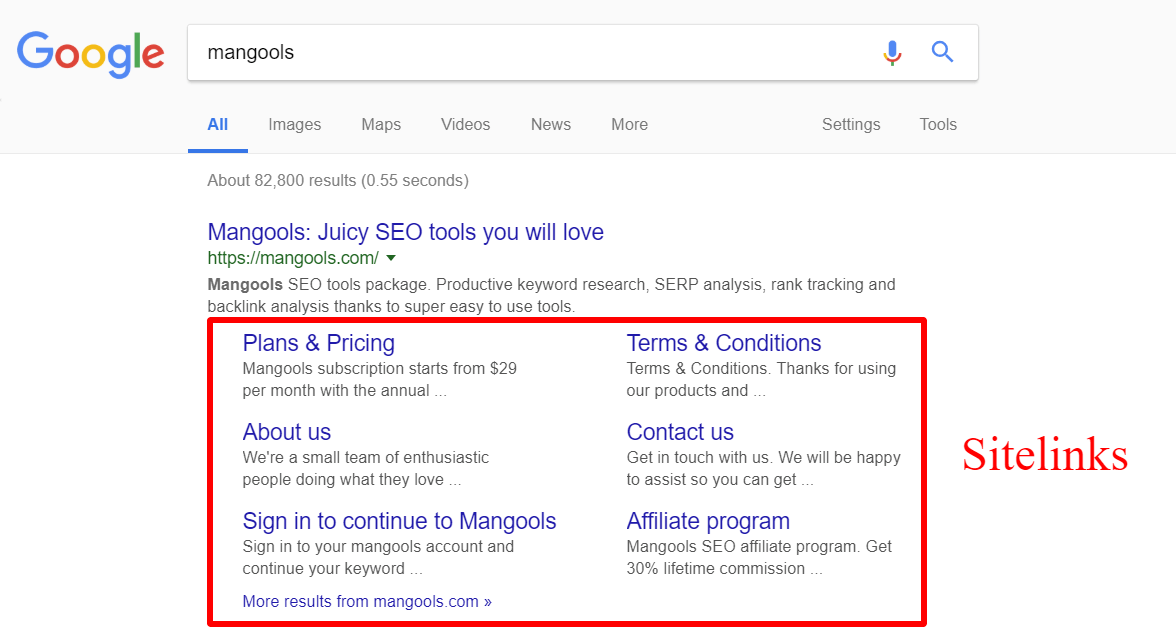This screenshot has width=1176, height=642.
Task: Open the Contact us sitelink
Action: click(x=680, y=432)
